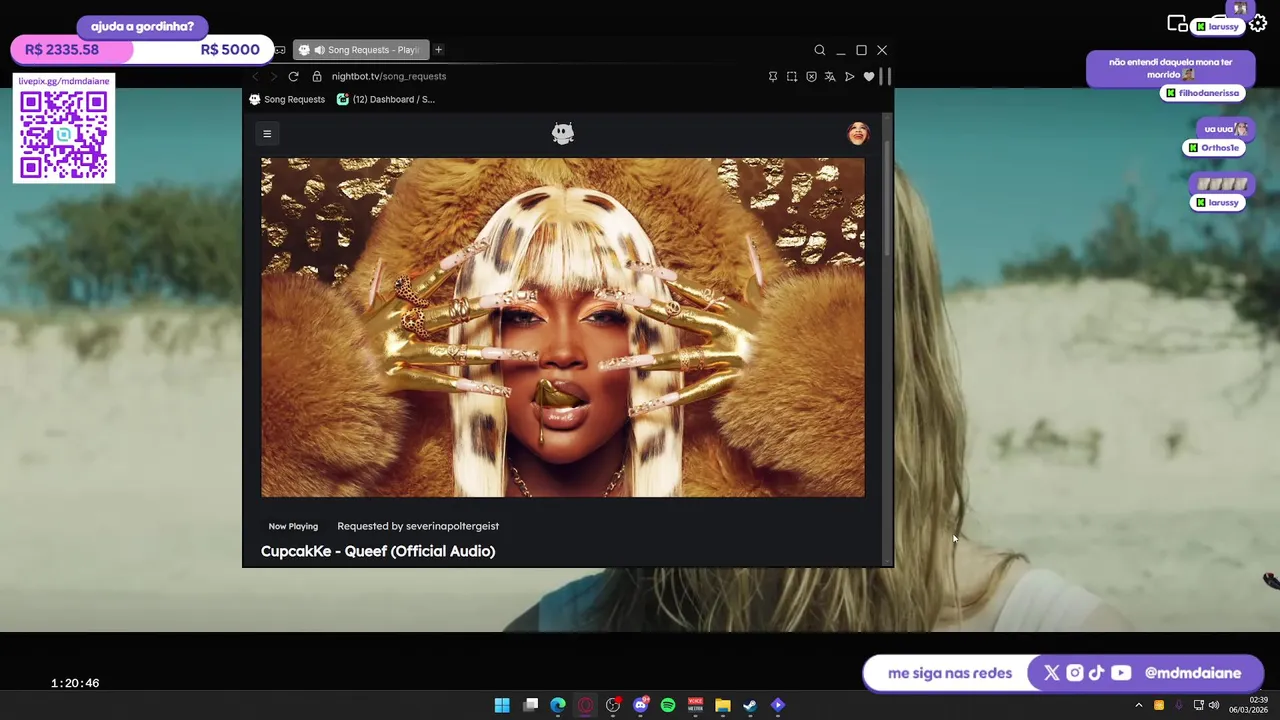Expand the system tray hidden icons chevron
The width and height of the screenshot is (1280, 720).
pyautogui.click(x=1138, y=705)
